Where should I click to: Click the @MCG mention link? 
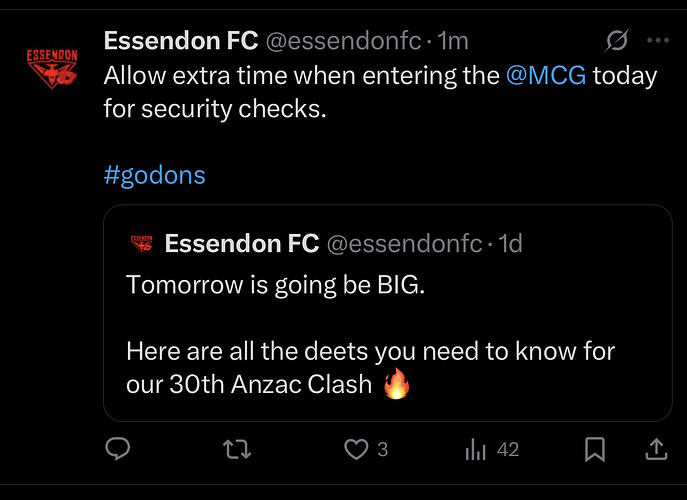click(547, 75)
